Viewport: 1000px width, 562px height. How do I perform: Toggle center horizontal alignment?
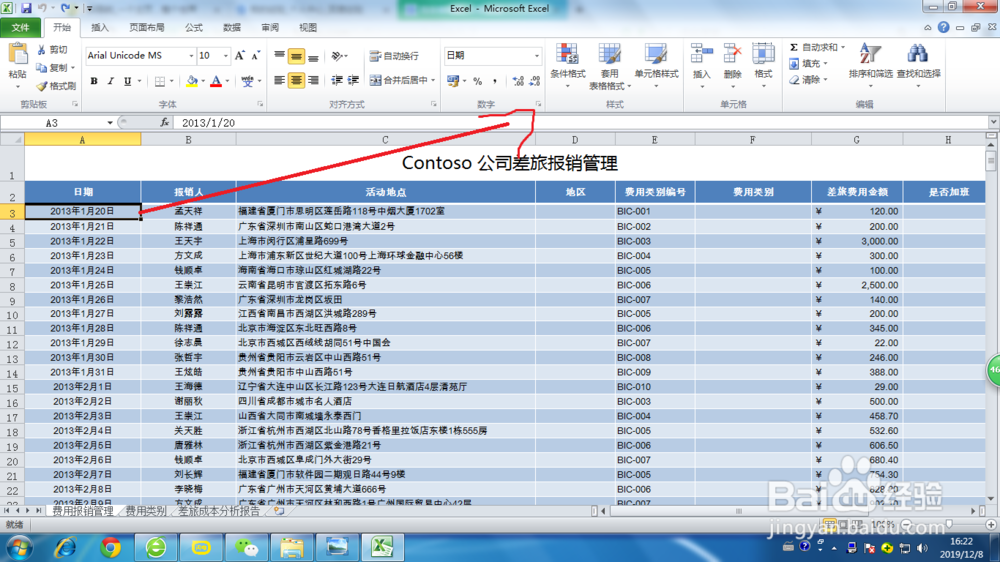tap(296, 80)
